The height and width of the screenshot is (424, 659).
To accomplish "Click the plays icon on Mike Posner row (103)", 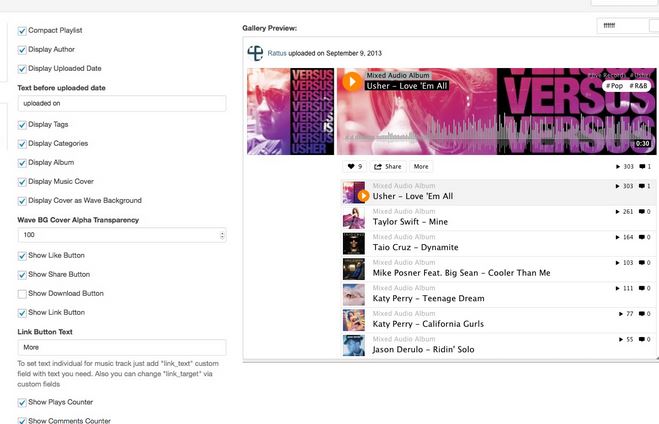I will point(618,263).
